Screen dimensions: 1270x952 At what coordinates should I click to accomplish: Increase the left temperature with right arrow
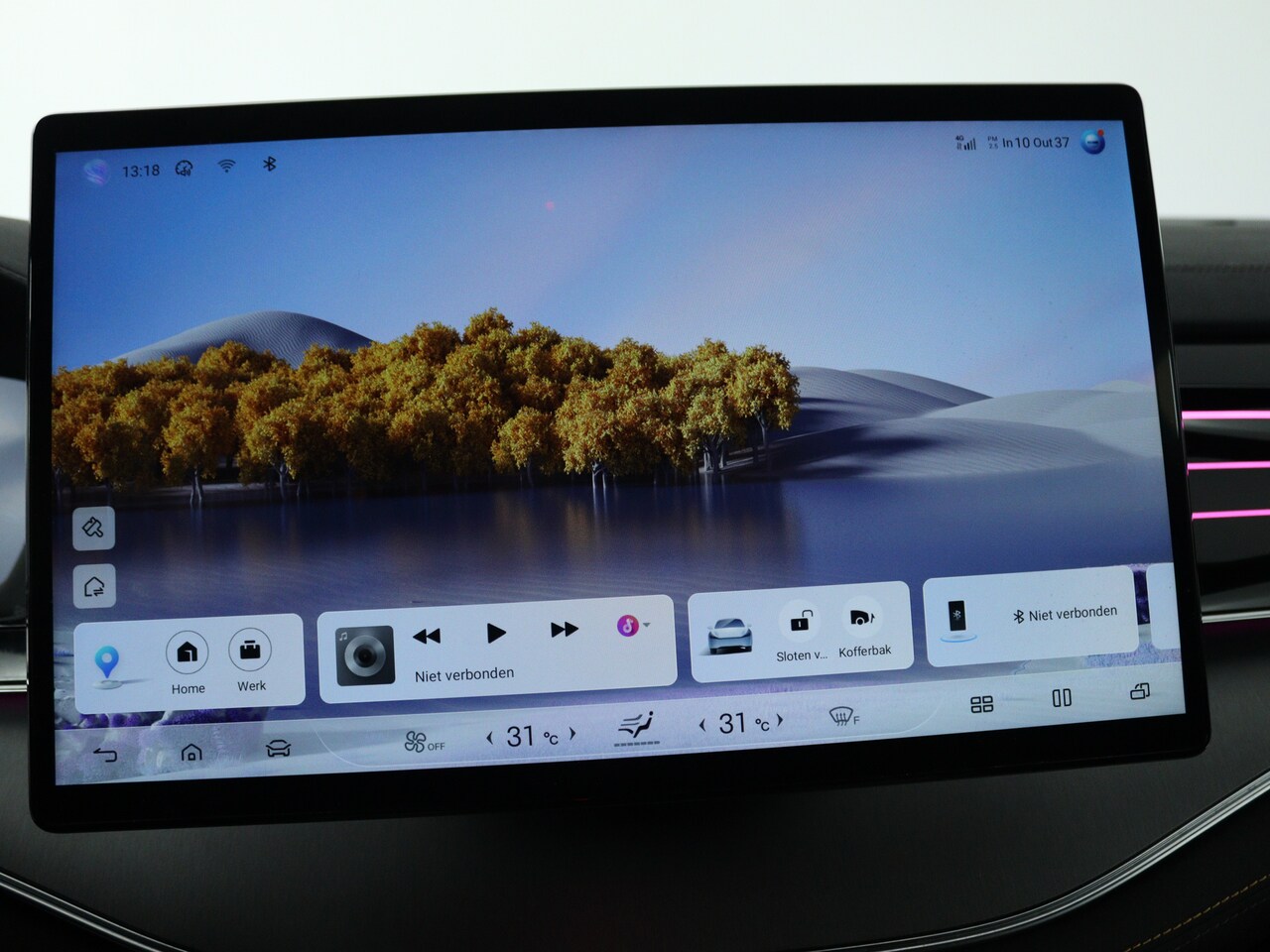click(572, 734)
